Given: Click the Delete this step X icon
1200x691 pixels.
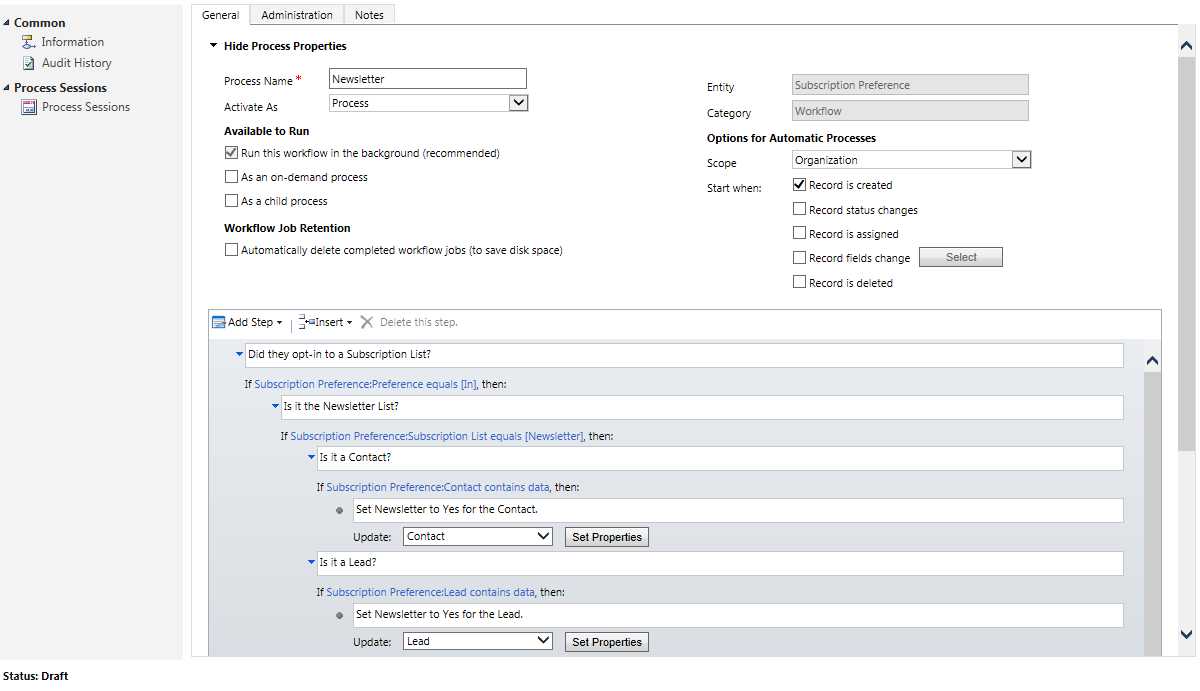Looking at the screenshot, I should coord(367,322).
